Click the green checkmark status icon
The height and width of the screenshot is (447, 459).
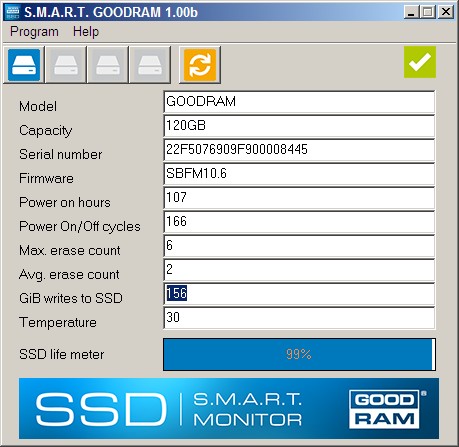click(x=420, y=62)
